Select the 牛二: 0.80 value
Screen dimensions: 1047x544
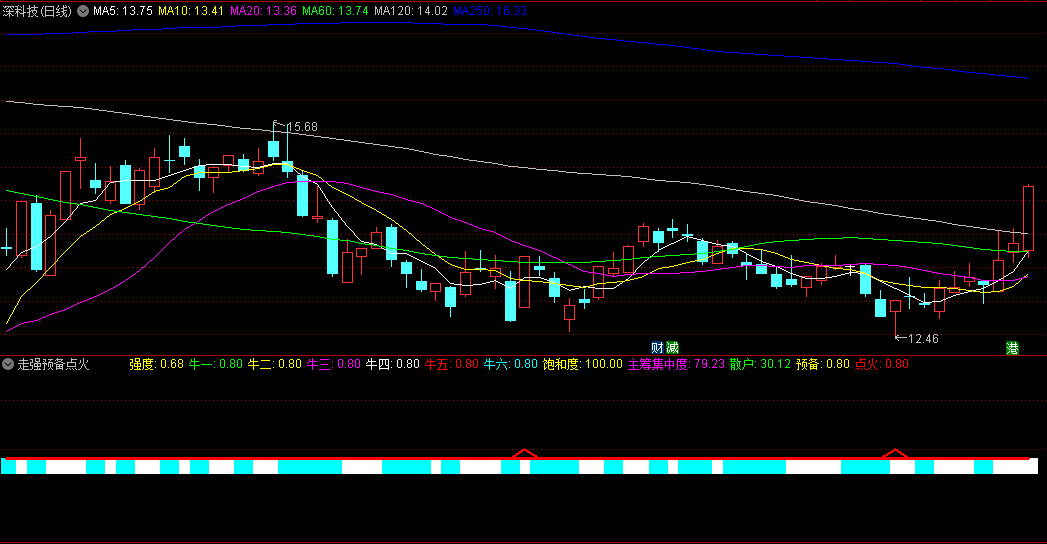tap(274, 364)
